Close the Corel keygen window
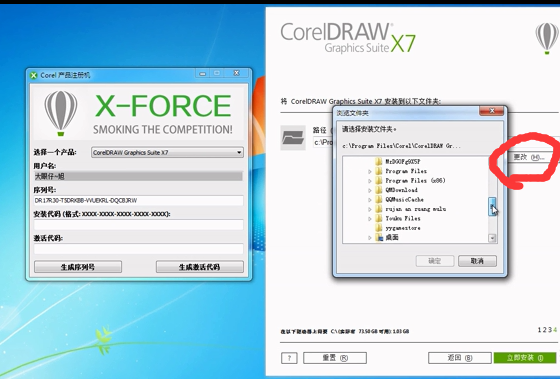 coord(236,73)
